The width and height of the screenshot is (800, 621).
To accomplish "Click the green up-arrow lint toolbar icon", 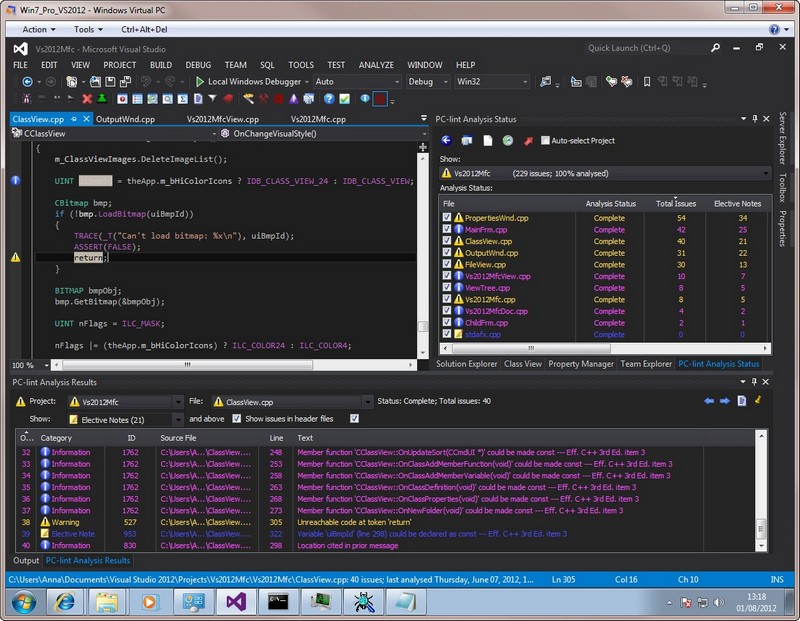I will tap(102, 98).
